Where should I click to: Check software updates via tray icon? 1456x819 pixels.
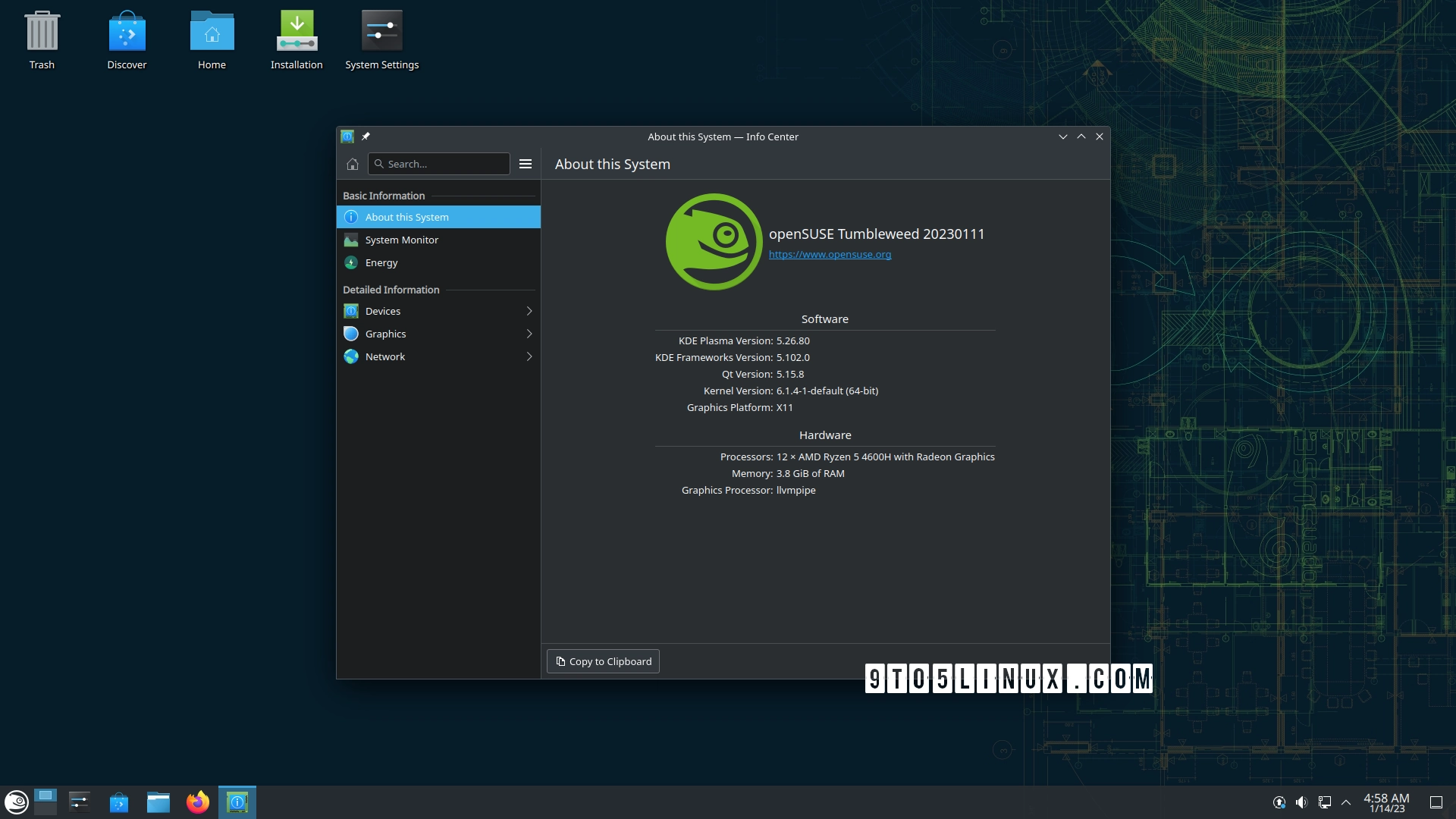1279,802
